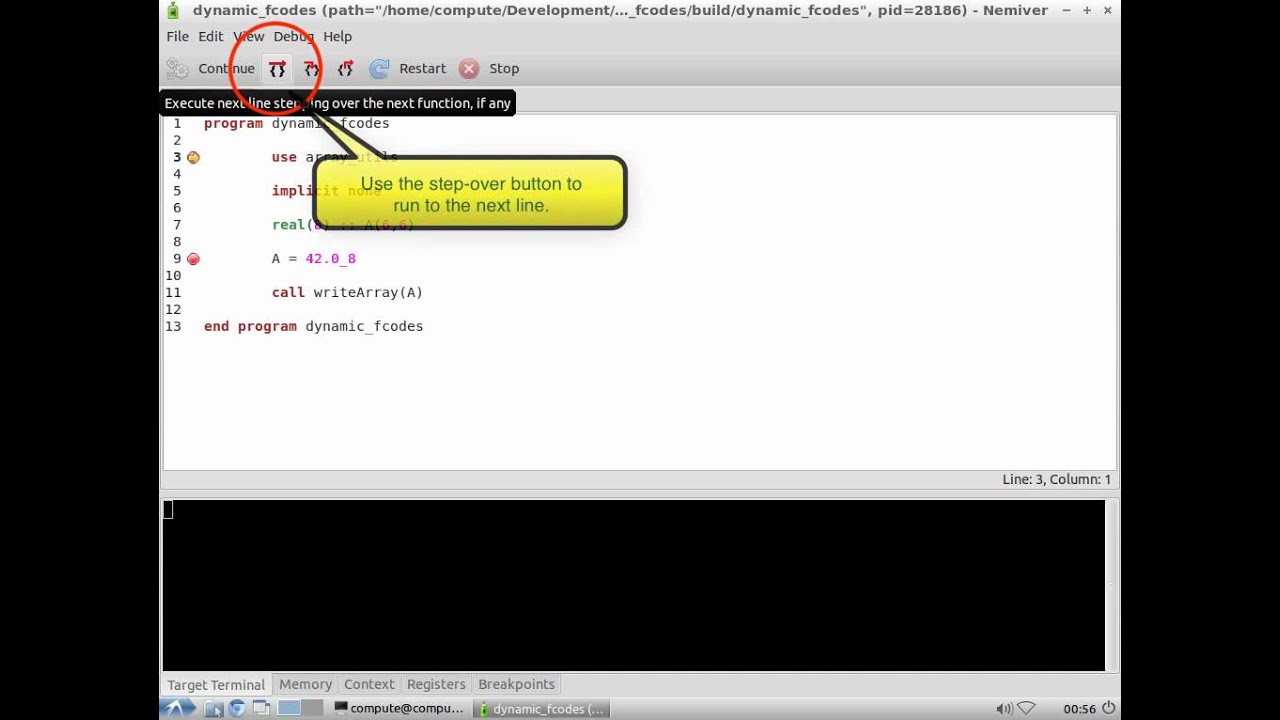The image size is (1280, 720).
Task: Click the Continue gears icon
Action: coord(178,69)
